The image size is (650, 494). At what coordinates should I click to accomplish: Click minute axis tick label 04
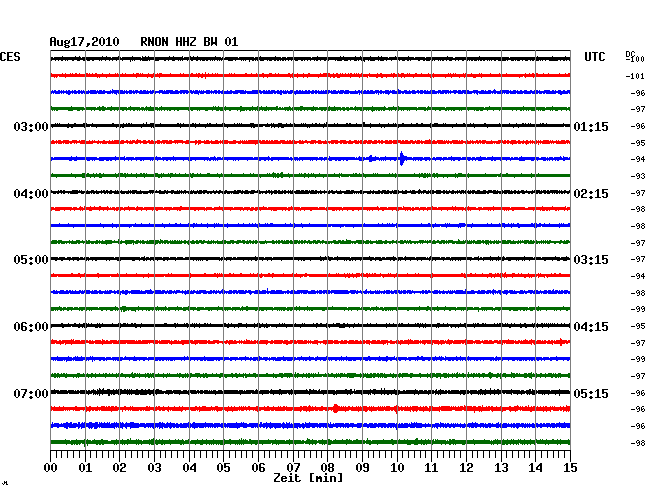tap(189, 468)
